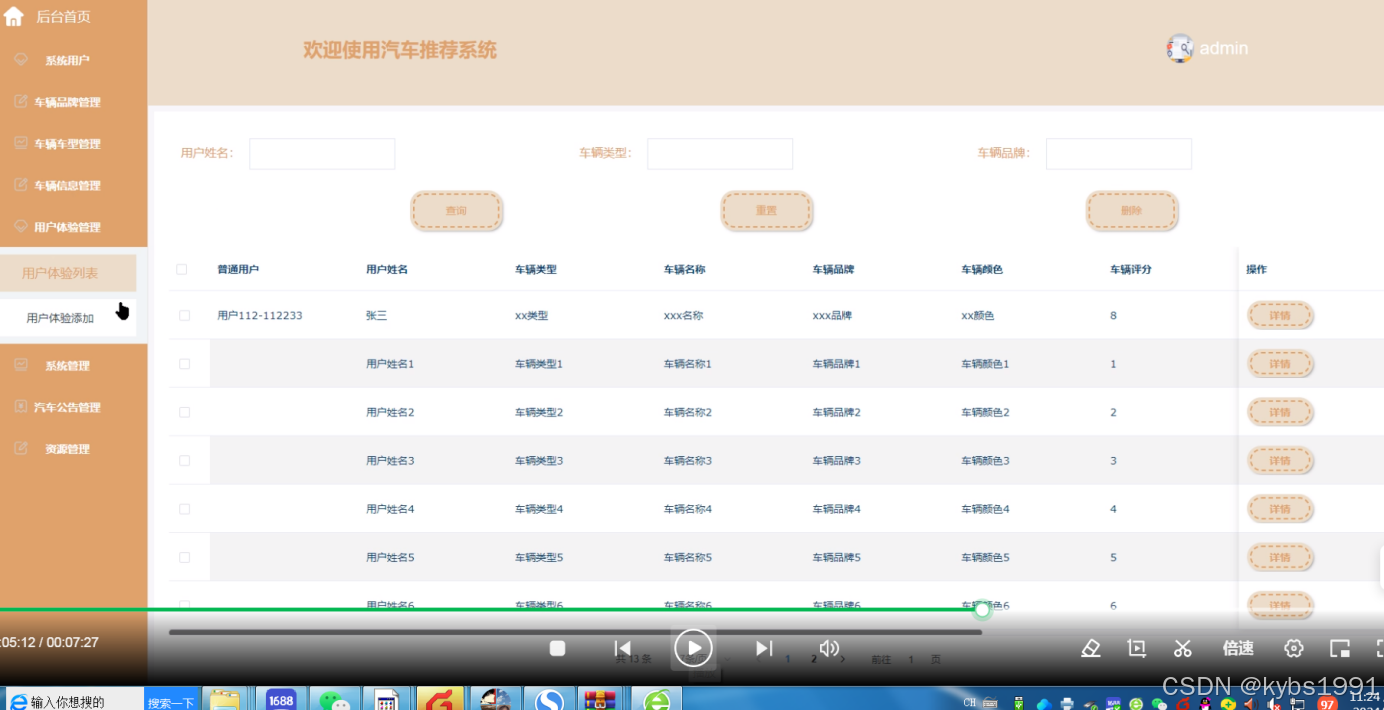Click the 资源管理 edit icon
This screenshot has height=710, width=1384.
[x=21, y=448]
